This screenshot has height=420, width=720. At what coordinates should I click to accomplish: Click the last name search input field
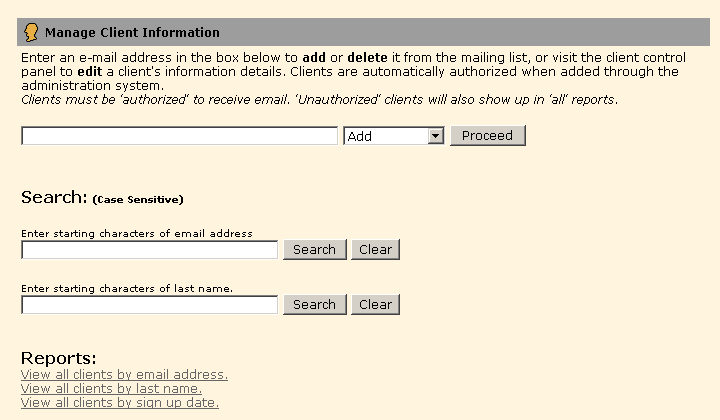pos(149,305)
